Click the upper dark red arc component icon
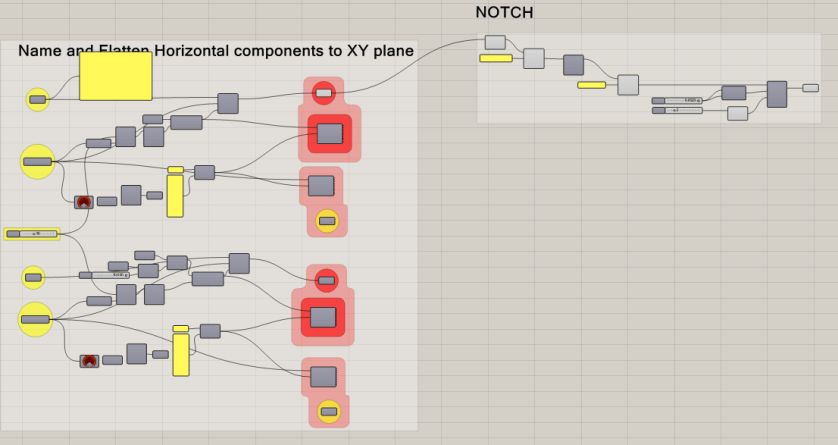This screenshot has height=445, width=838. click(84, 201)
